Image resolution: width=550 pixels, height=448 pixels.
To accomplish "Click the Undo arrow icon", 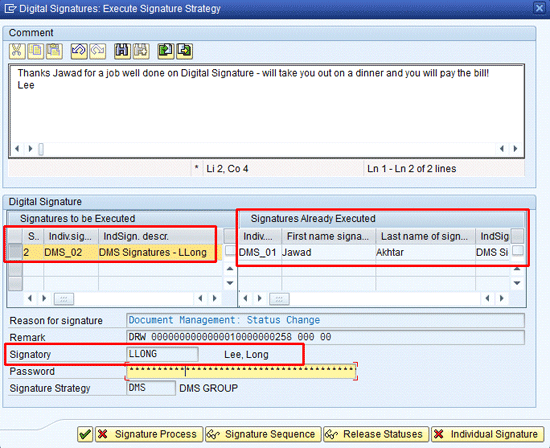I will coord(79,51).
